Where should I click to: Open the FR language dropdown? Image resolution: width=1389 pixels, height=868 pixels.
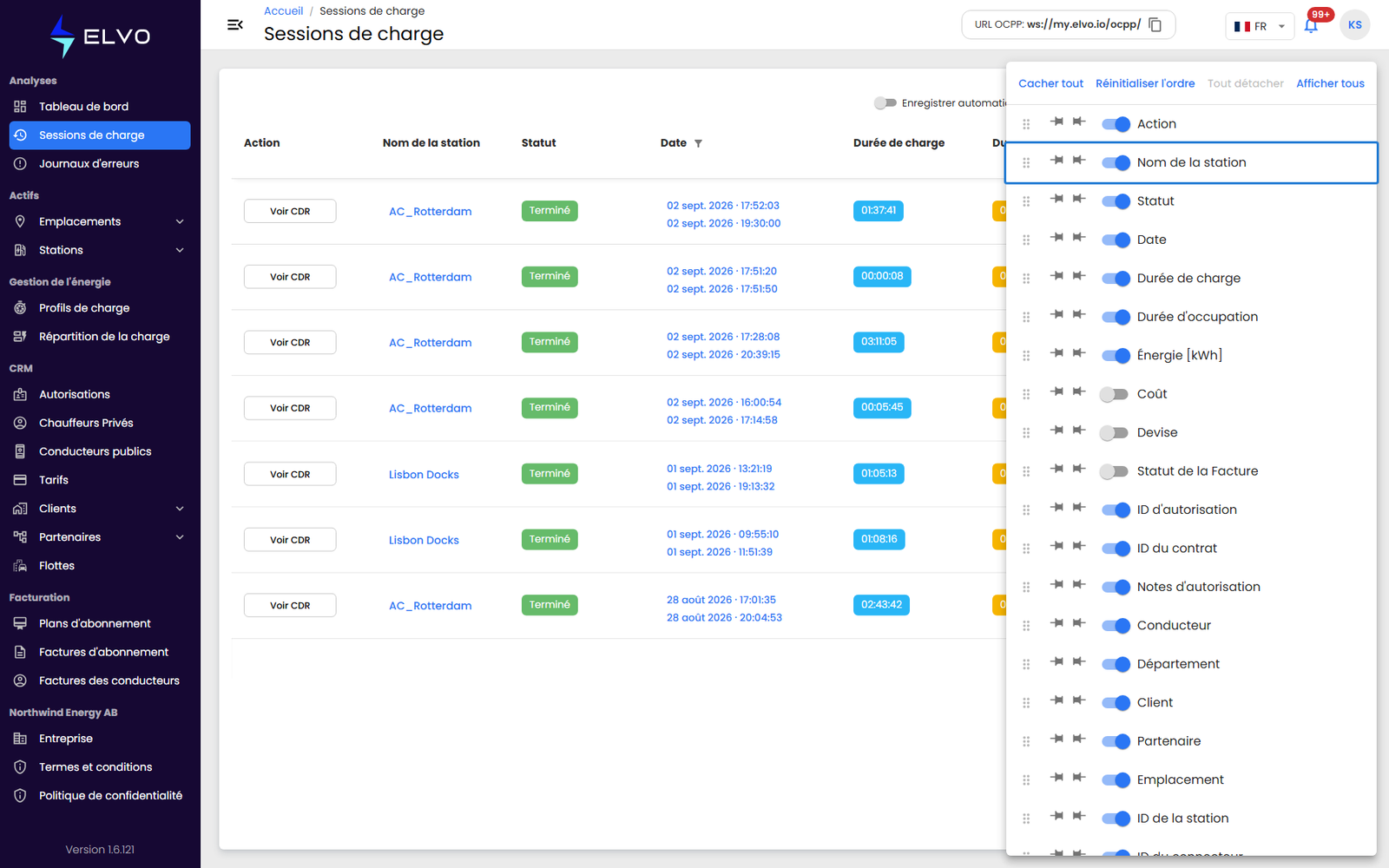click(1260, 26)
